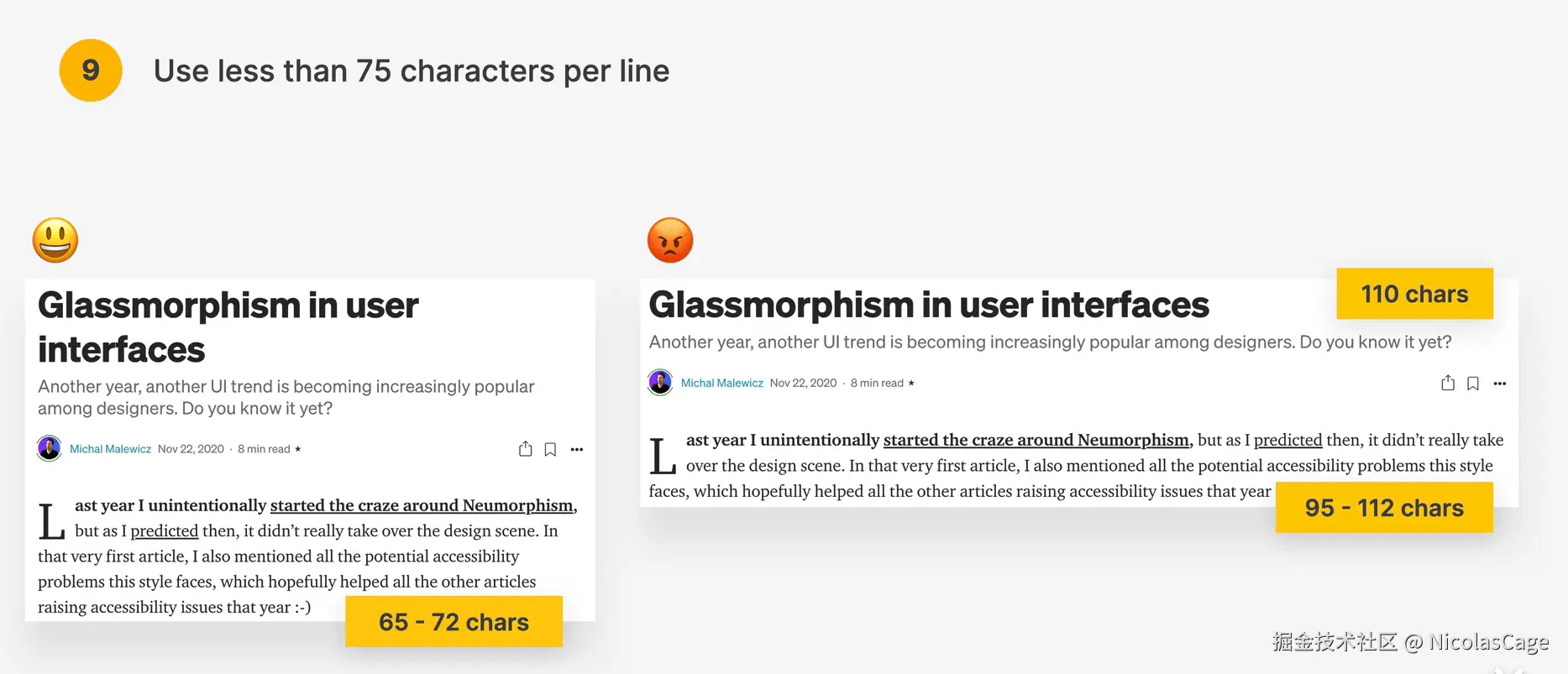Open Michal Malewicz profile link in wide article
This screenshot has width=1568, height=674.
click(x=721, y=383)
